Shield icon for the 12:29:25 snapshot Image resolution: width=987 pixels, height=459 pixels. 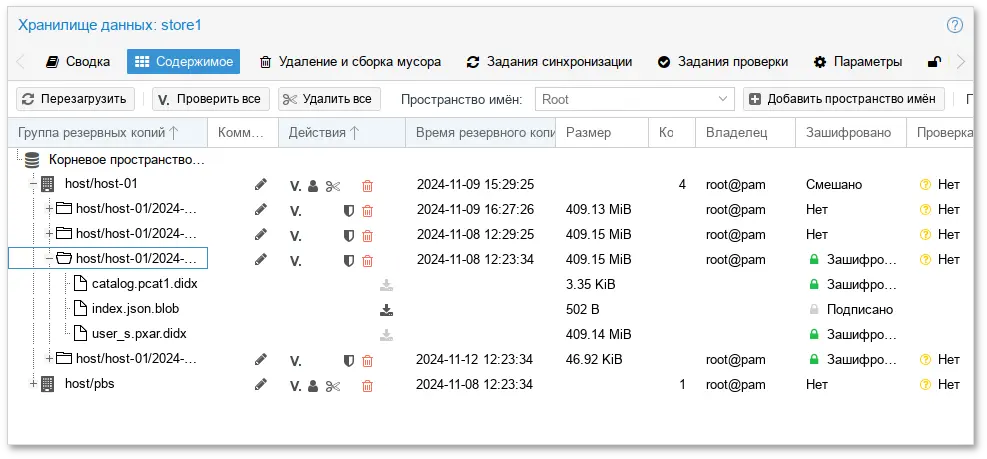click(x=349, y=235)
